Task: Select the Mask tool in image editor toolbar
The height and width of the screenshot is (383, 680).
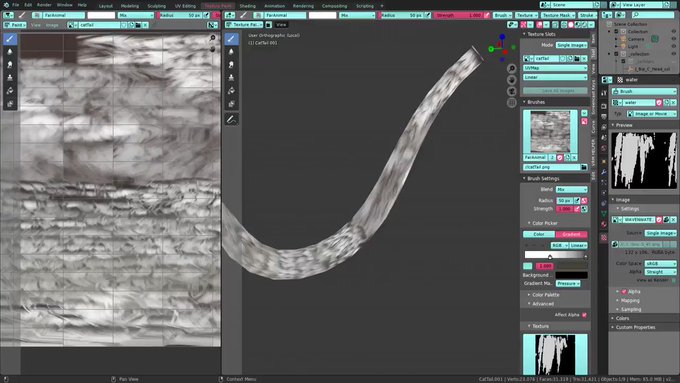Action: tap(10, 104)
